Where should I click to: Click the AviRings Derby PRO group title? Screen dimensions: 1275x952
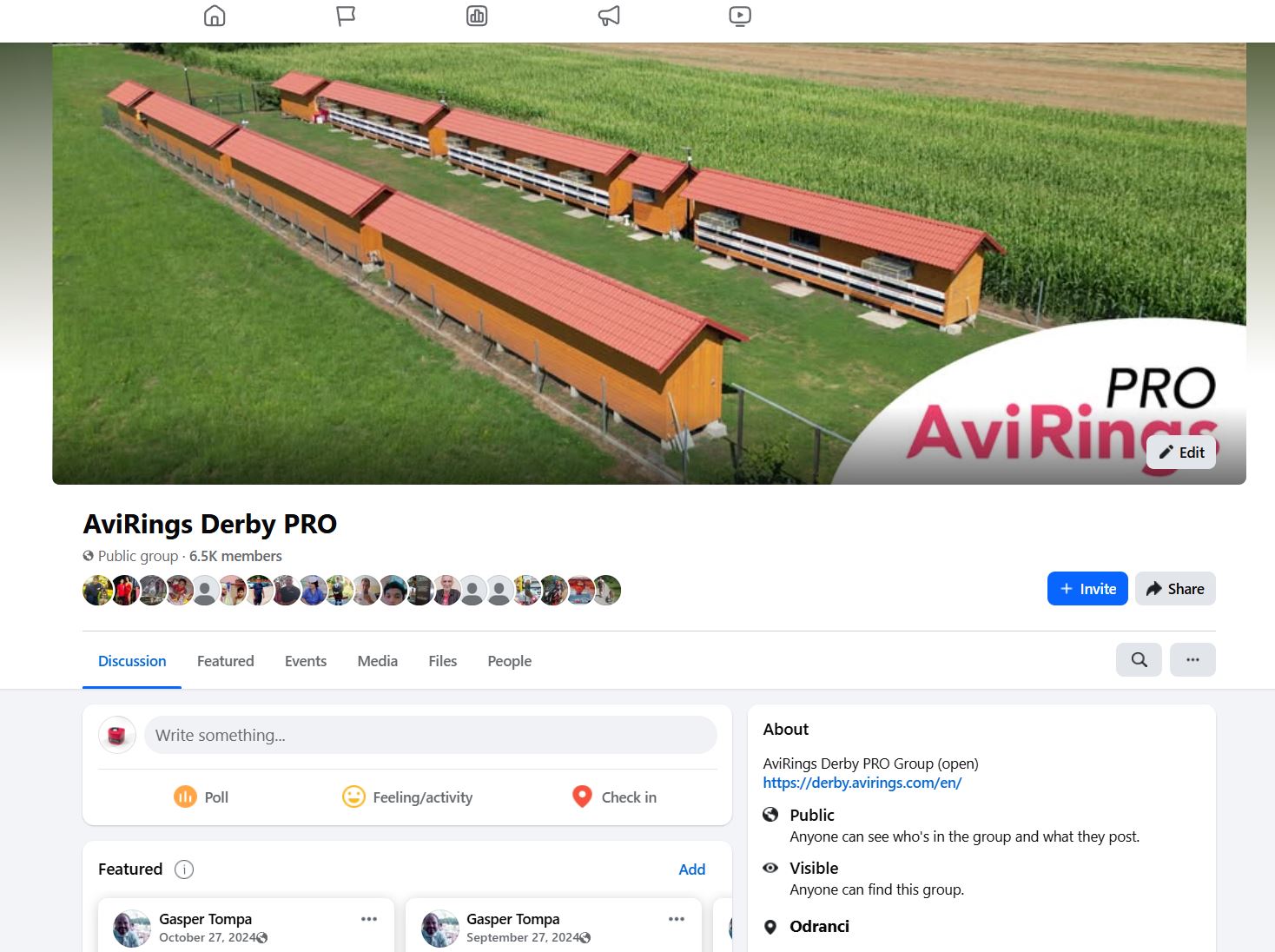pos(210,524)
